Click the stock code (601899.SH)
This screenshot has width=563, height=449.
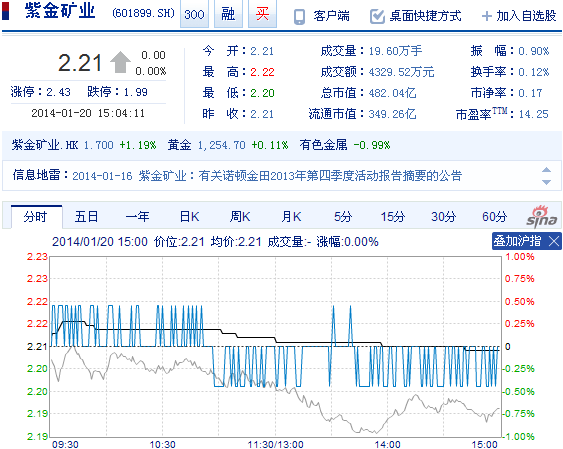(143, 14)
